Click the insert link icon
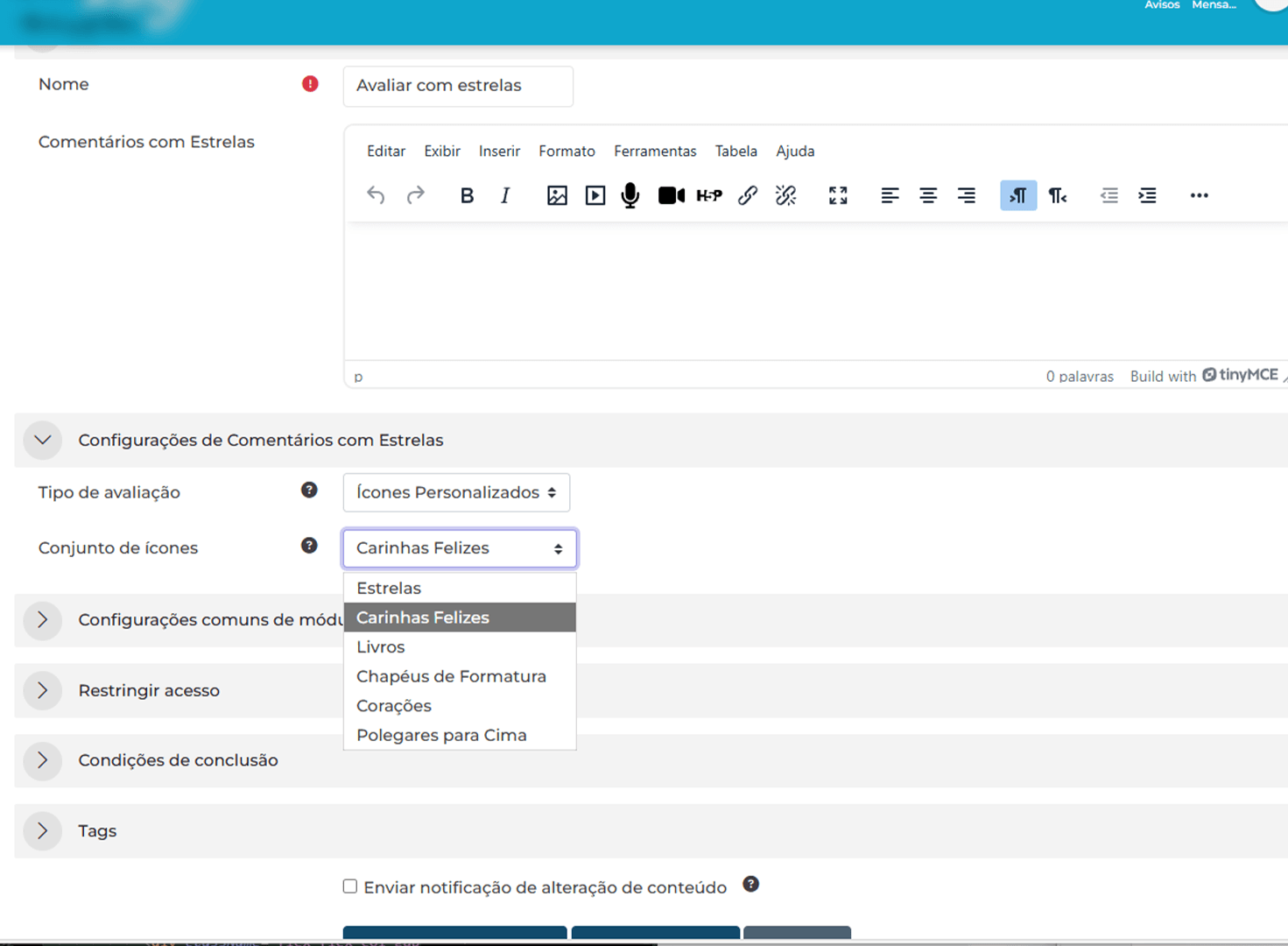This screenshot has height=946, width=1288. (x=747, y=195)
